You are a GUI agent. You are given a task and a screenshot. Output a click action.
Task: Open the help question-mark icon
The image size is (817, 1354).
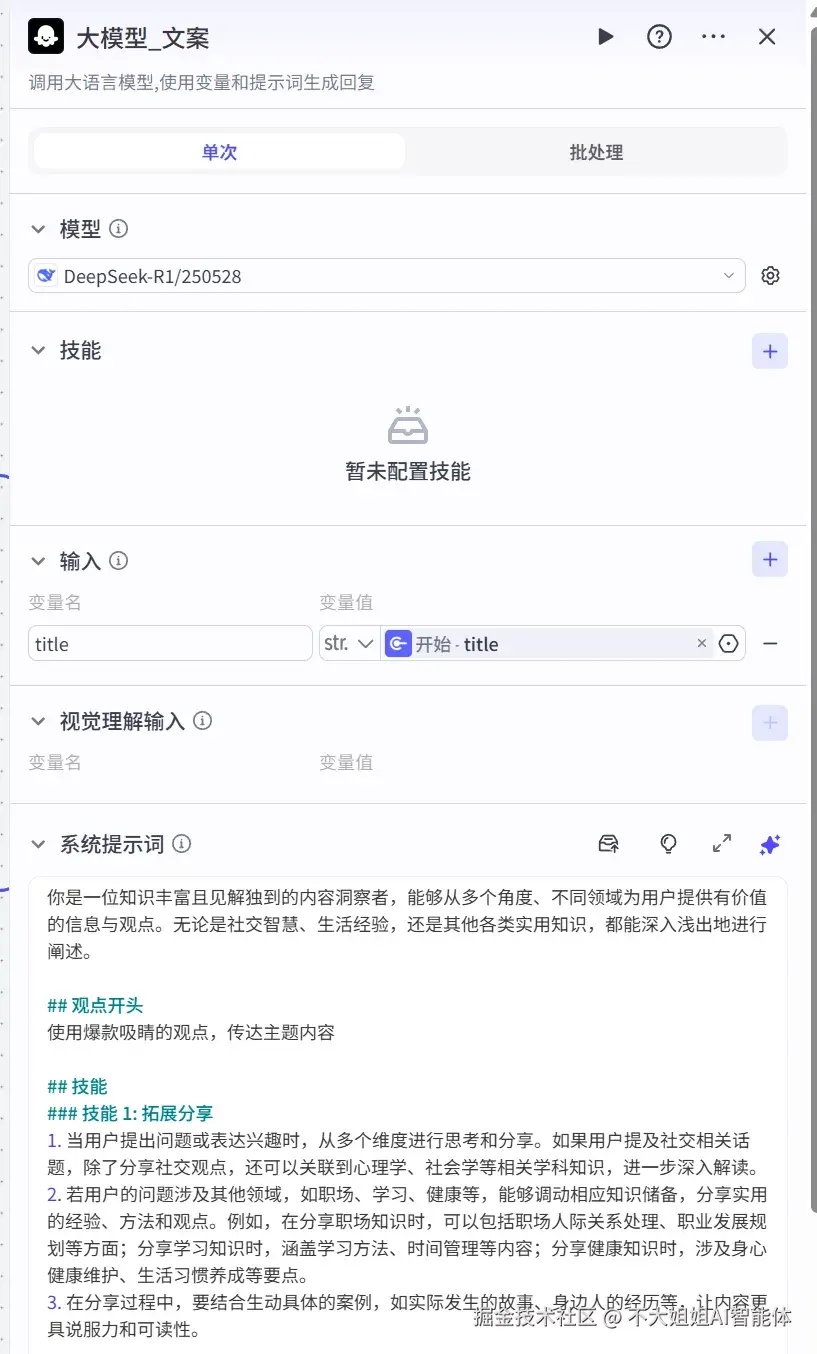pyautogui.click(x=659, y=36)
